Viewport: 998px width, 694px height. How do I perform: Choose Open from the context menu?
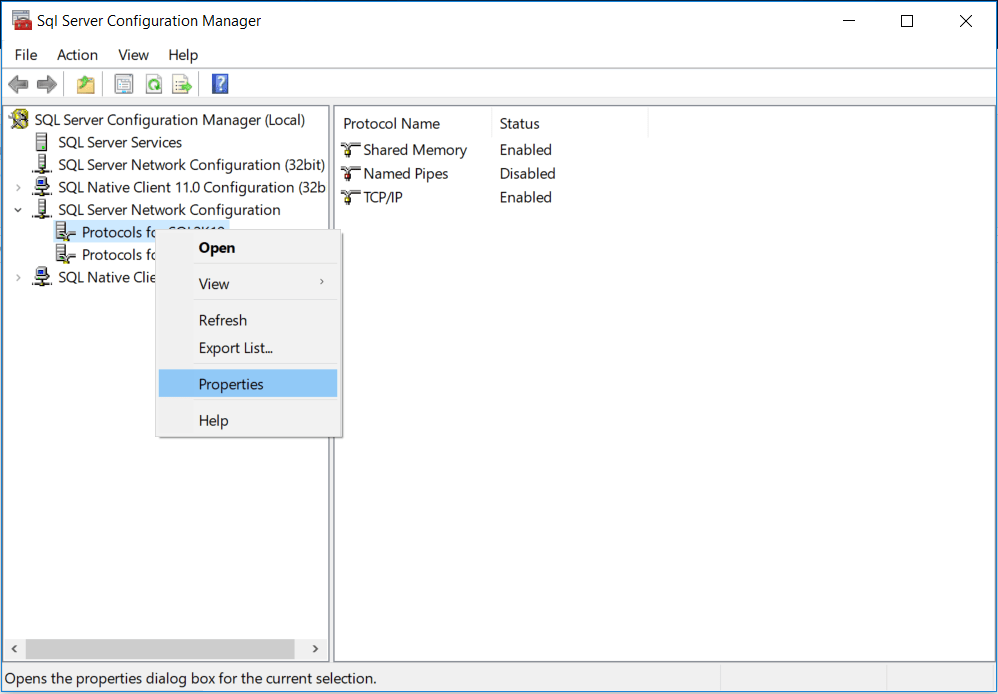pyautogui.click(x=217, y=248)
